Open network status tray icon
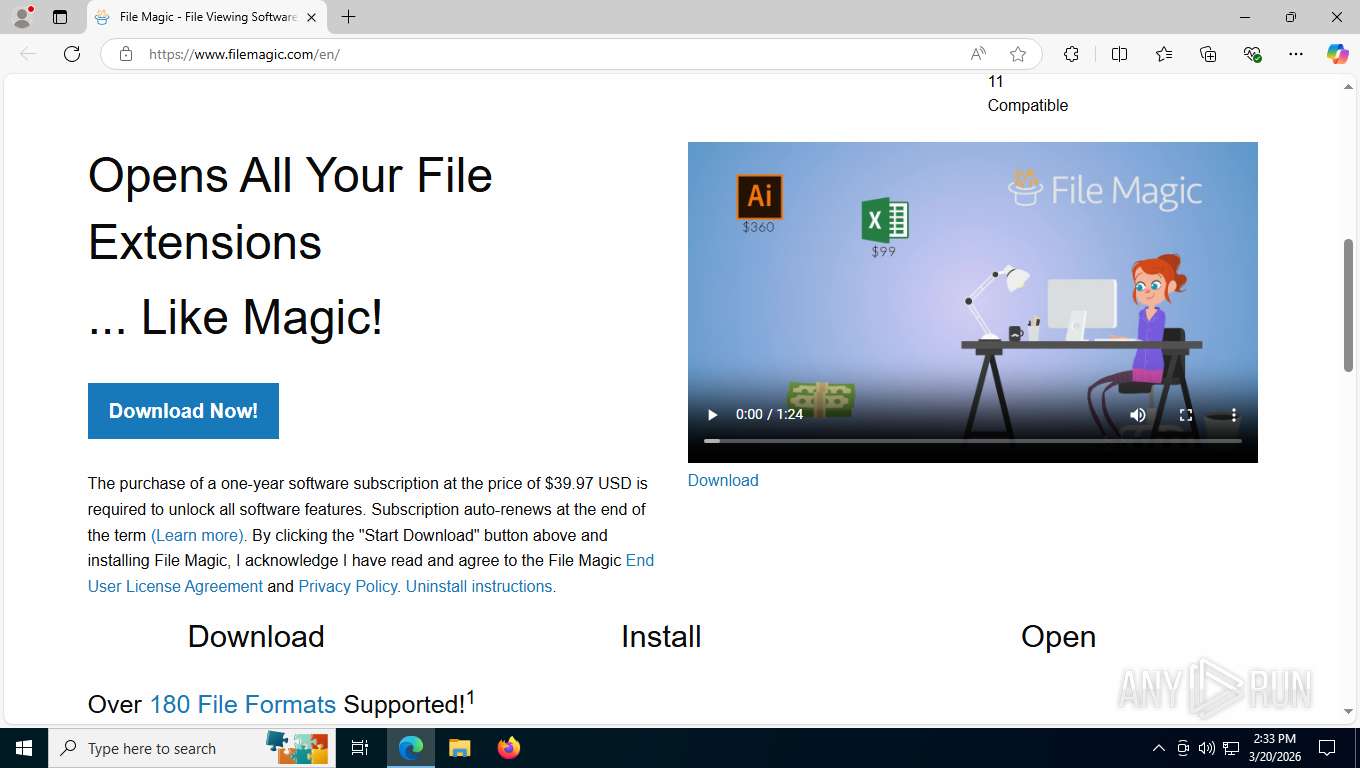Image resolution: width=1360 pixels, height=768 pixels. [x=1231, y=748]
